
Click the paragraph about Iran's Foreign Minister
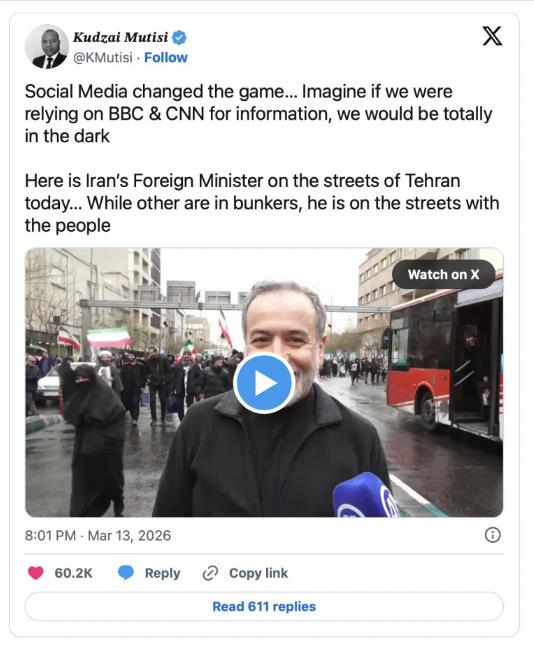pos(262,203)
